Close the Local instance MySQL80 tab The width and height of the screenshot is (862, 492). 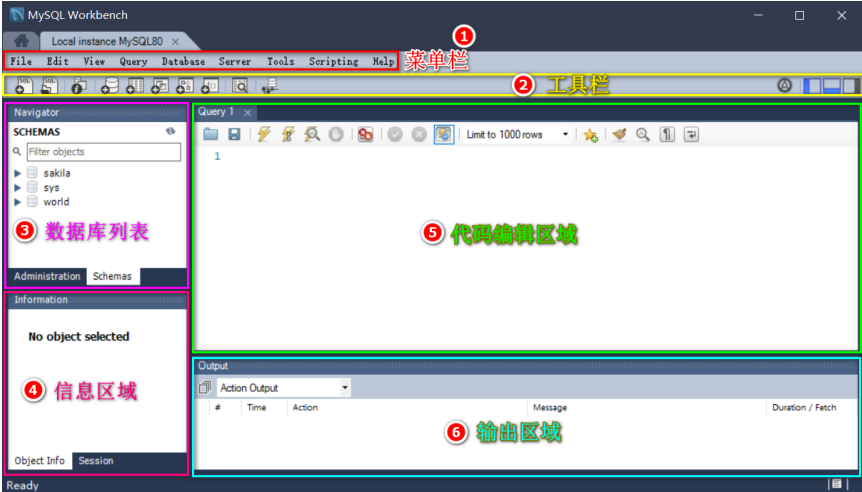click(x=175, y=41)
